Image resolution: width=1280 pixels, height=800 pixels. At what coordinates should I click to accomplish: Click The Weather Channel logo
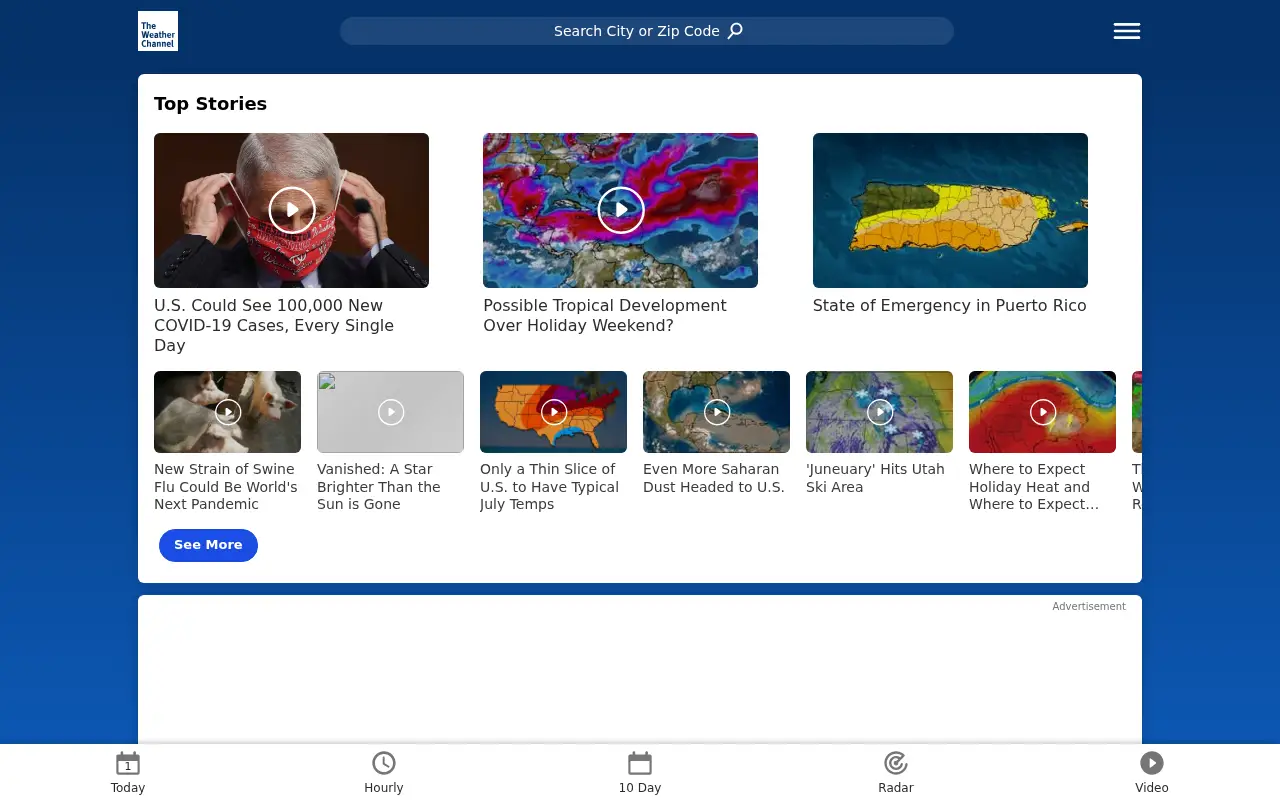click(158, 31)
